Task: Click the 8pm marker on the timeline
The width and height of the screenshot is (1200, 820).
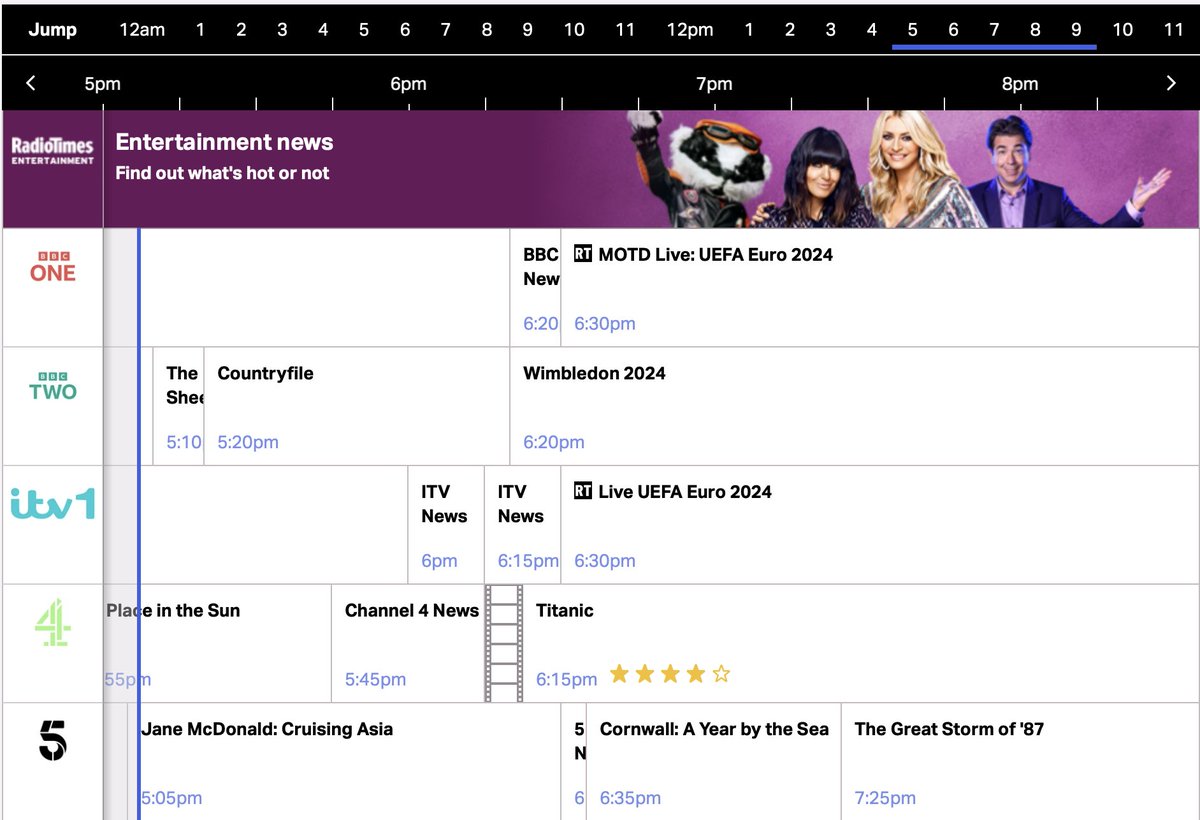Action: coord(1020,84)
